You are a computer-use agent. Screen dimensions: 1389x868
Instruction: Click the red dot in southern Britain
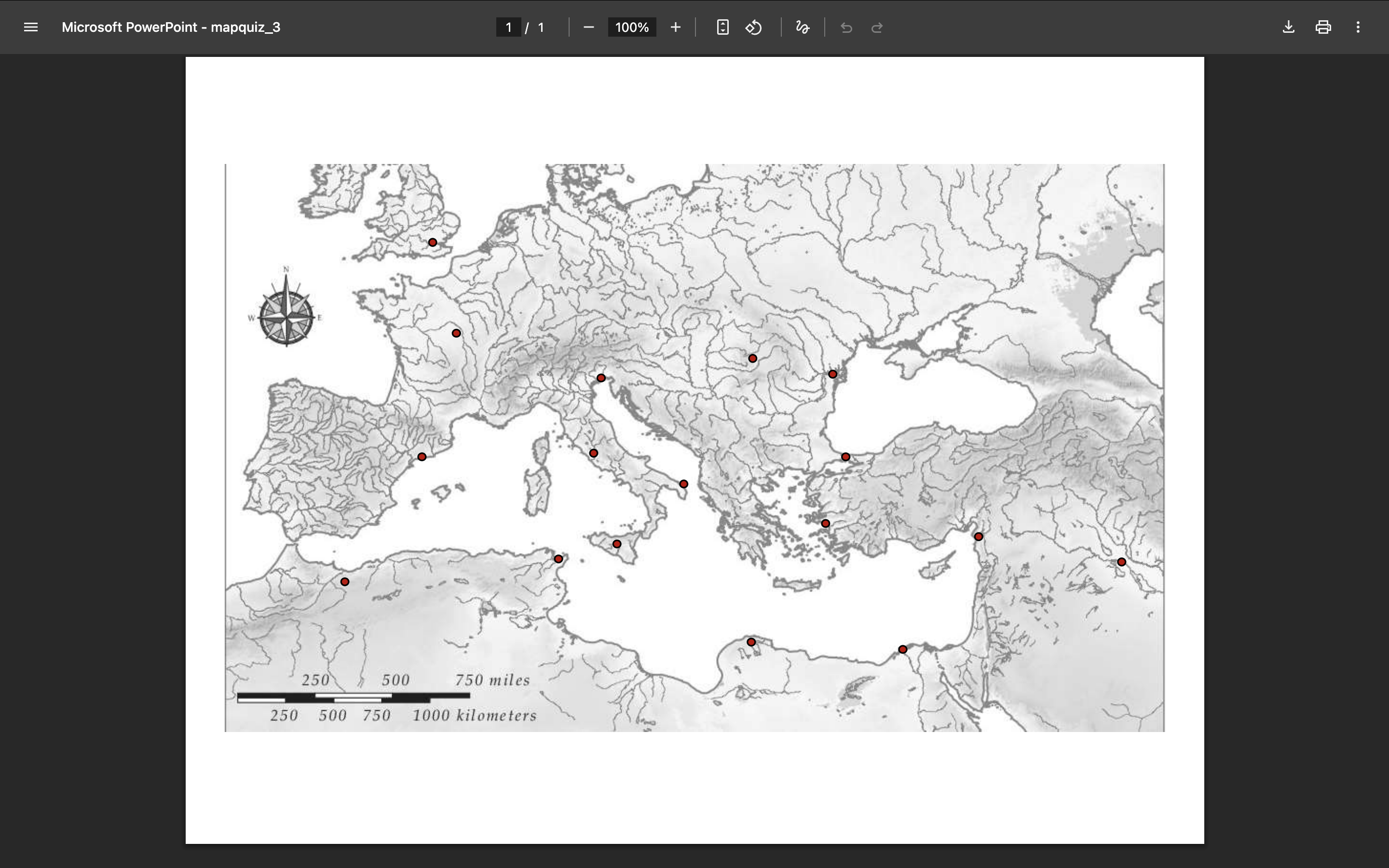pyautogui.click(x=433, y=242)
